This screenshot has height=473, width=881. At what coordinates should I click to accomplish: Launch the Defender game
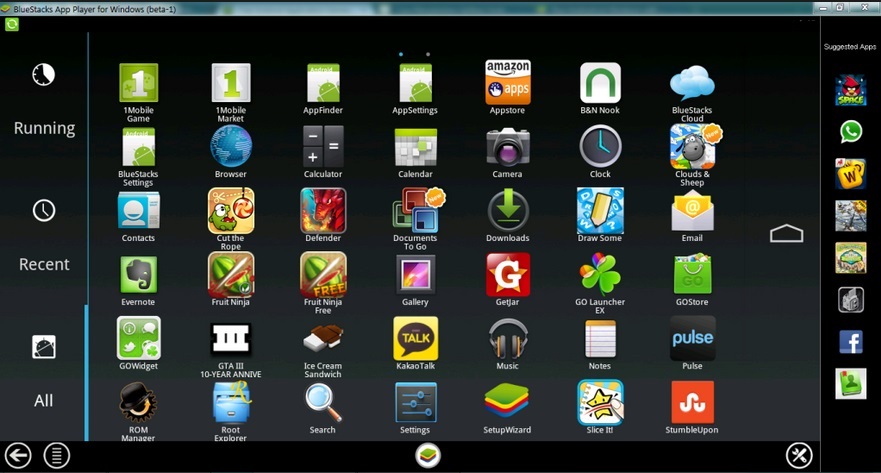(323, 211)
